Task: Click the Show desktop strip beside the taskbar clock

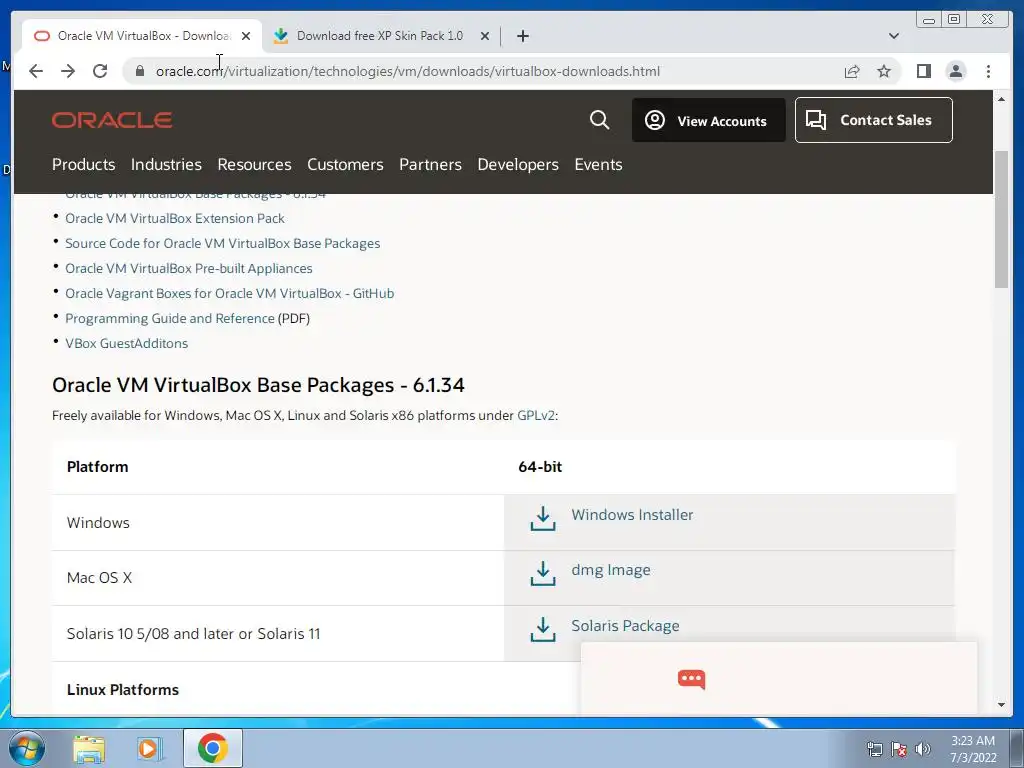Action: (x=1016, y=748)
